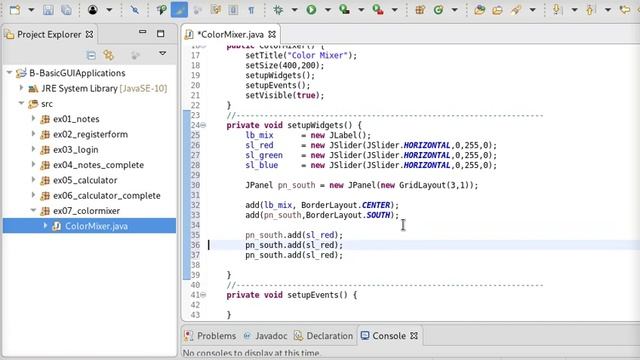
Task: Click the Previous Annotation up-arrow icon
Action: 590,9
